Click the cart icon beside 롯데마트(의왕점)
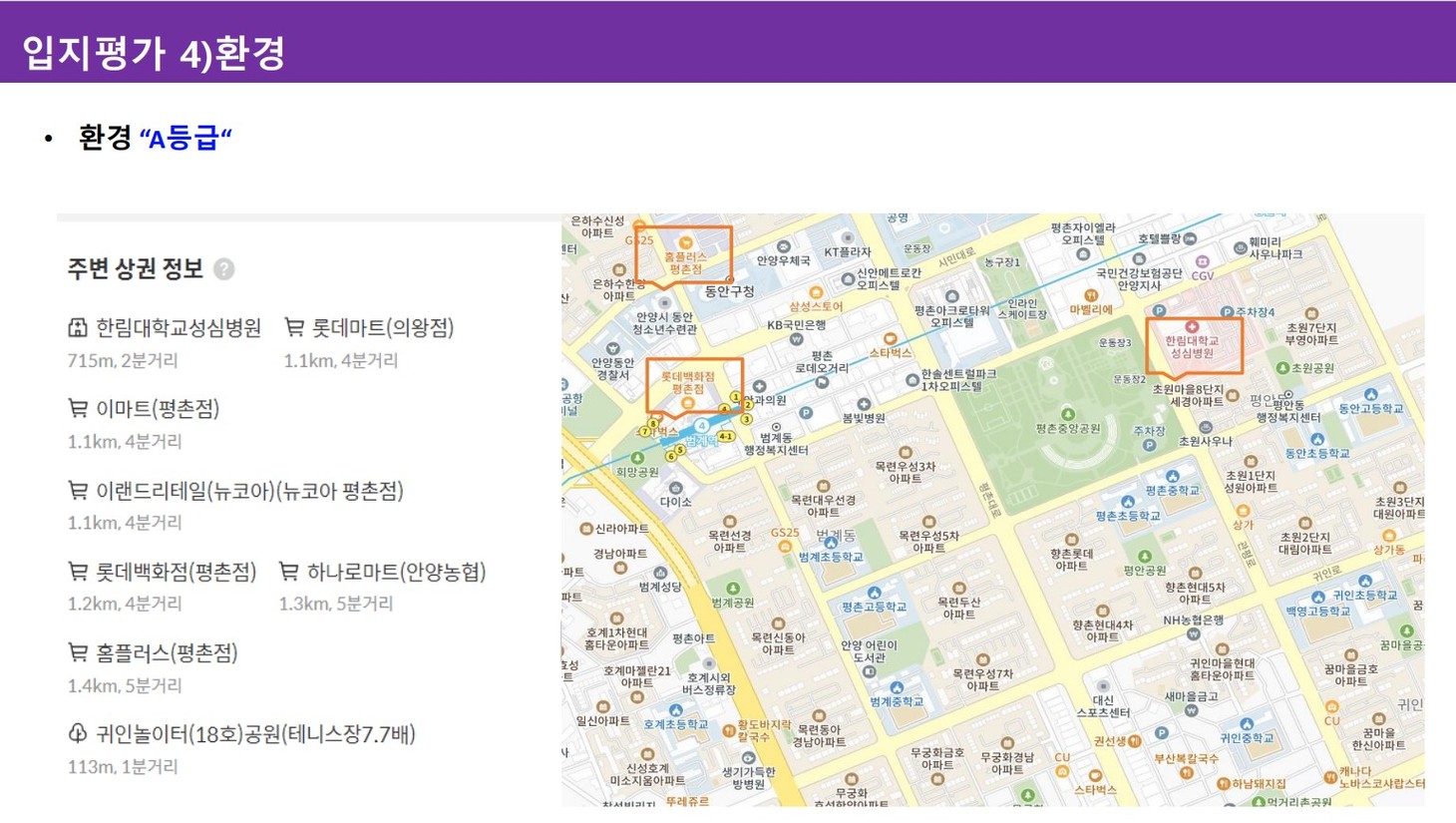The width and height of the screenshot is (1456, 823). click(294, 326)
